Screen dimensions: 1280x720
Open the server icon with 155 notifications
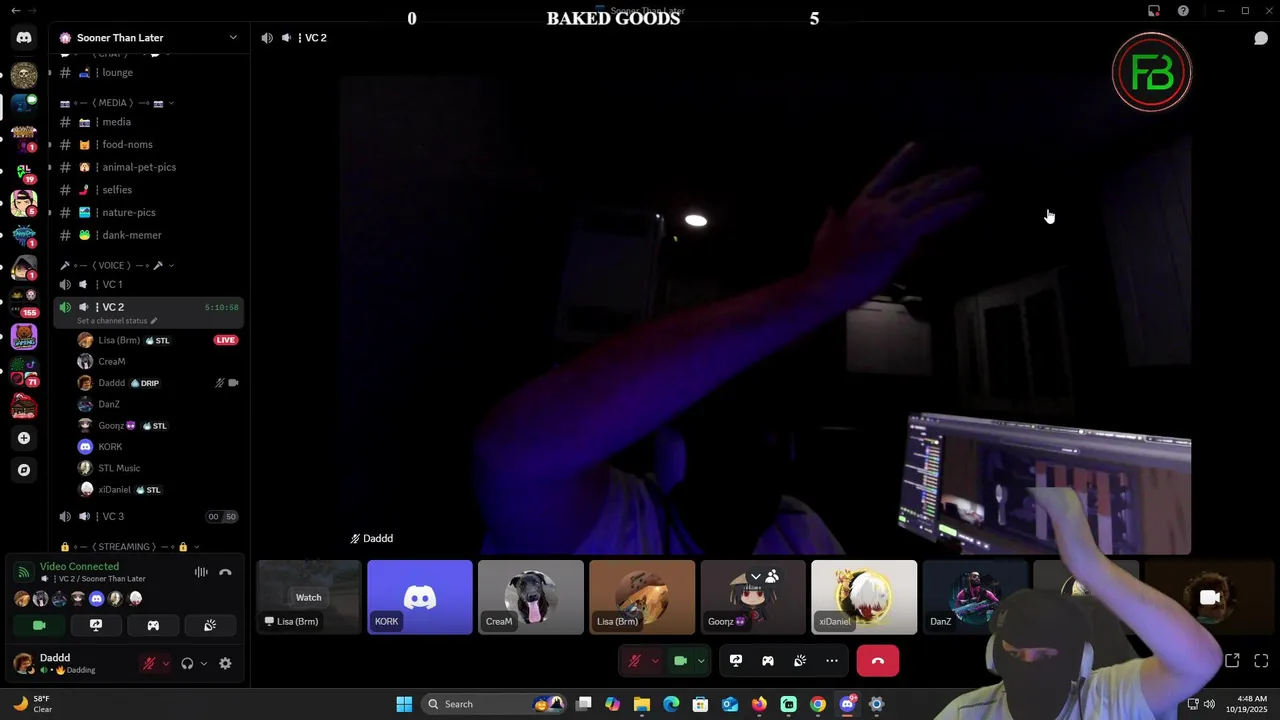tap(24, 301)
